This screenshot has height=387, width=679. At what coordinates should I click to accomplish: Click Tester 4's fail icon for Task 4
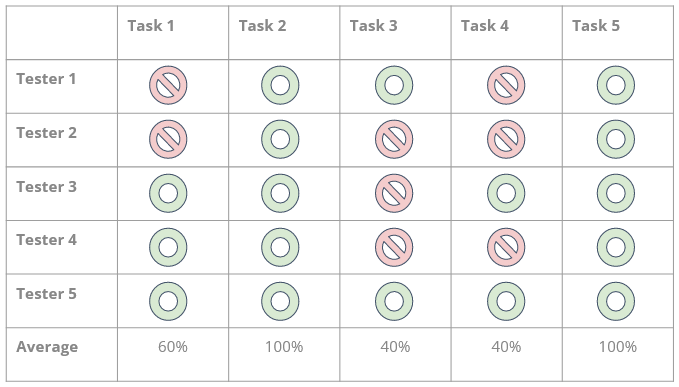(506, 247)
